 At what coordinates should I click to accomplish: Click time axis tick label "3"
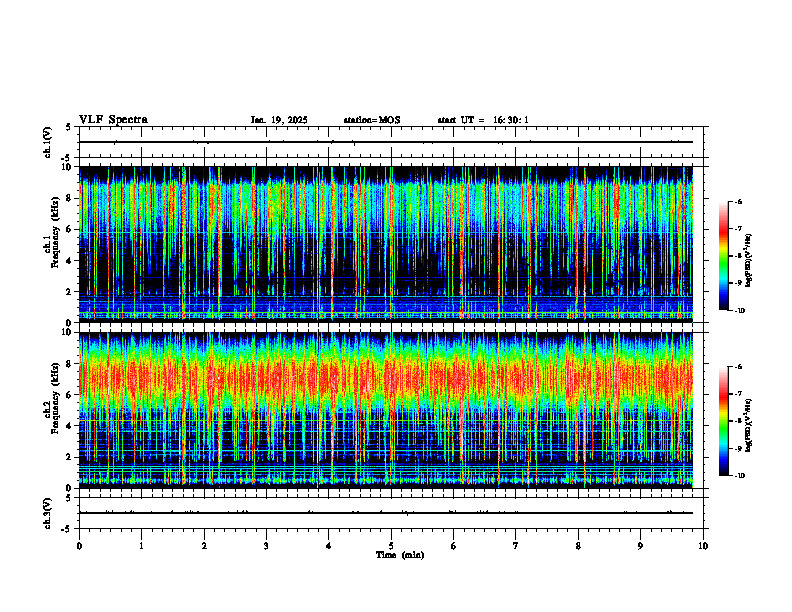click(x=266, y=546)
